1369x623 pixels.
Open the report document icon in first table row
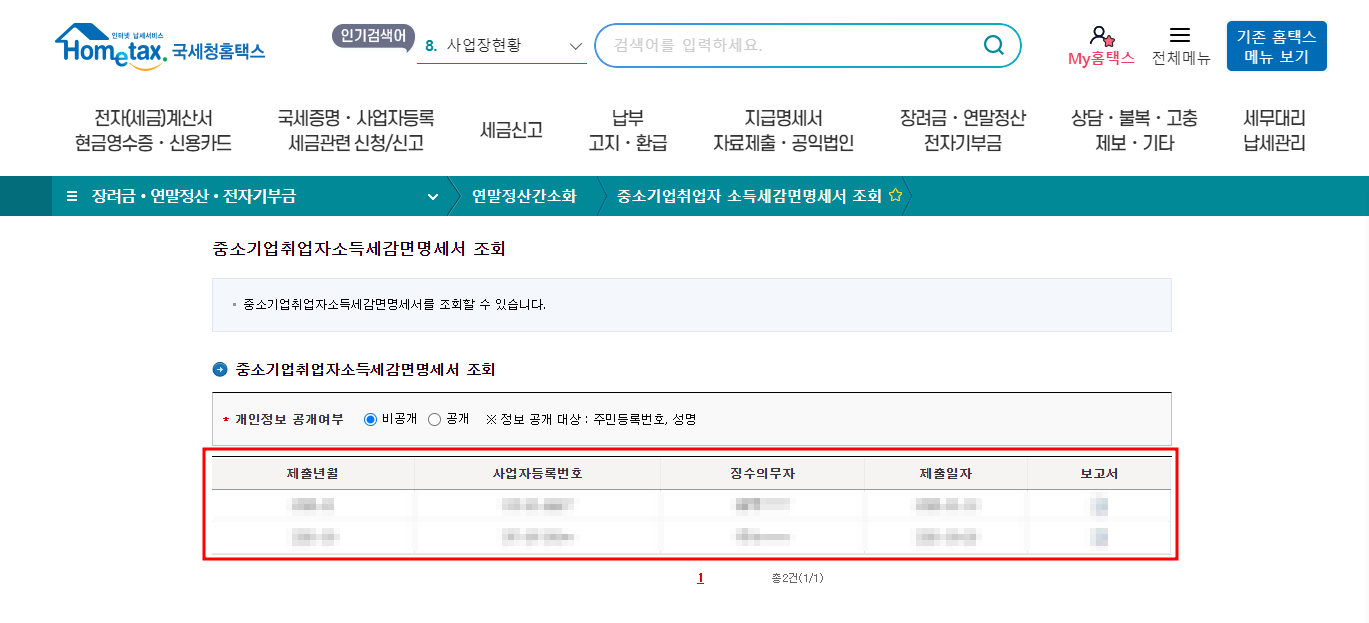1101,504
